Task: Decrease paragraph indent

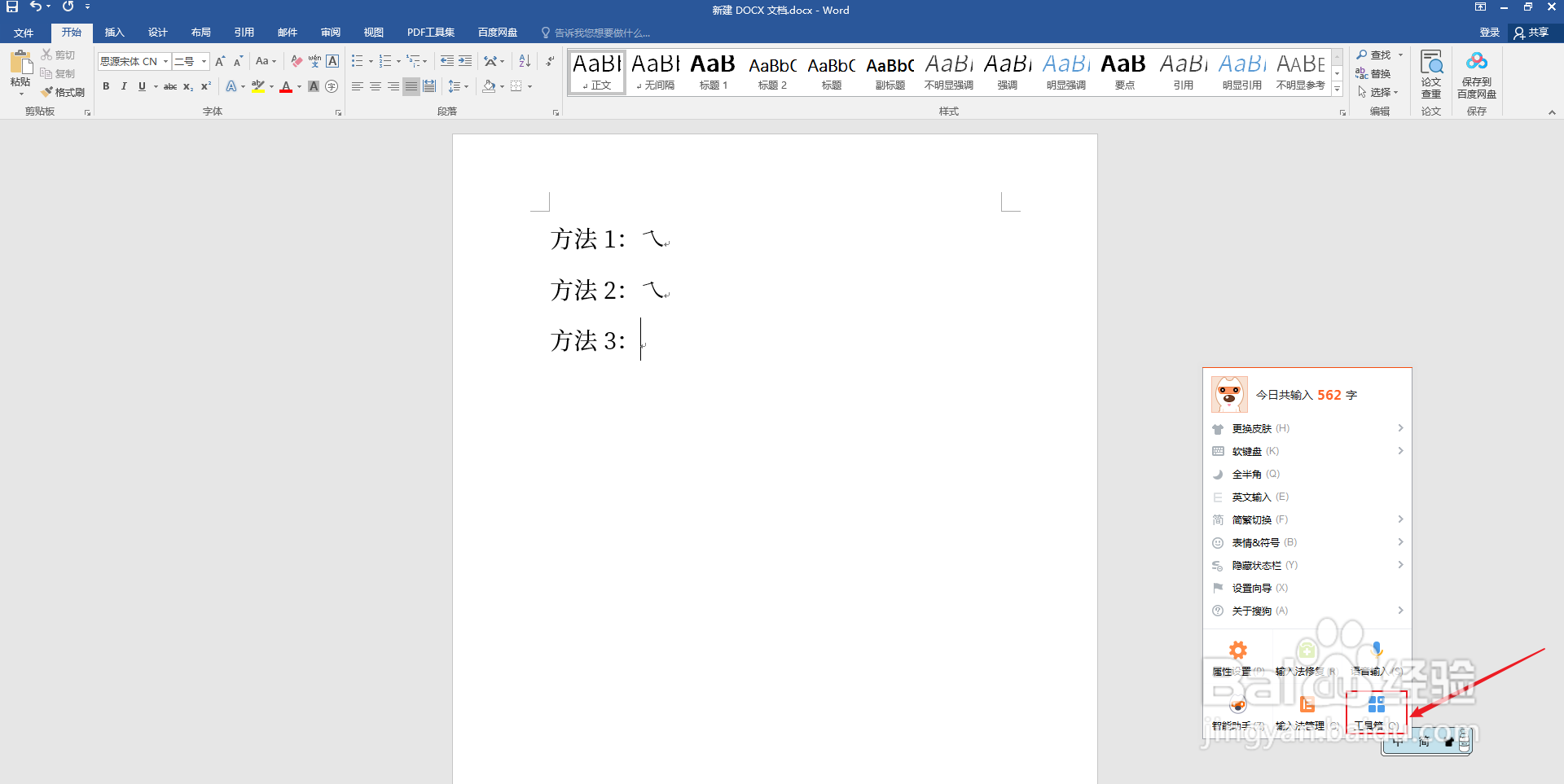Action: [447, 61]
